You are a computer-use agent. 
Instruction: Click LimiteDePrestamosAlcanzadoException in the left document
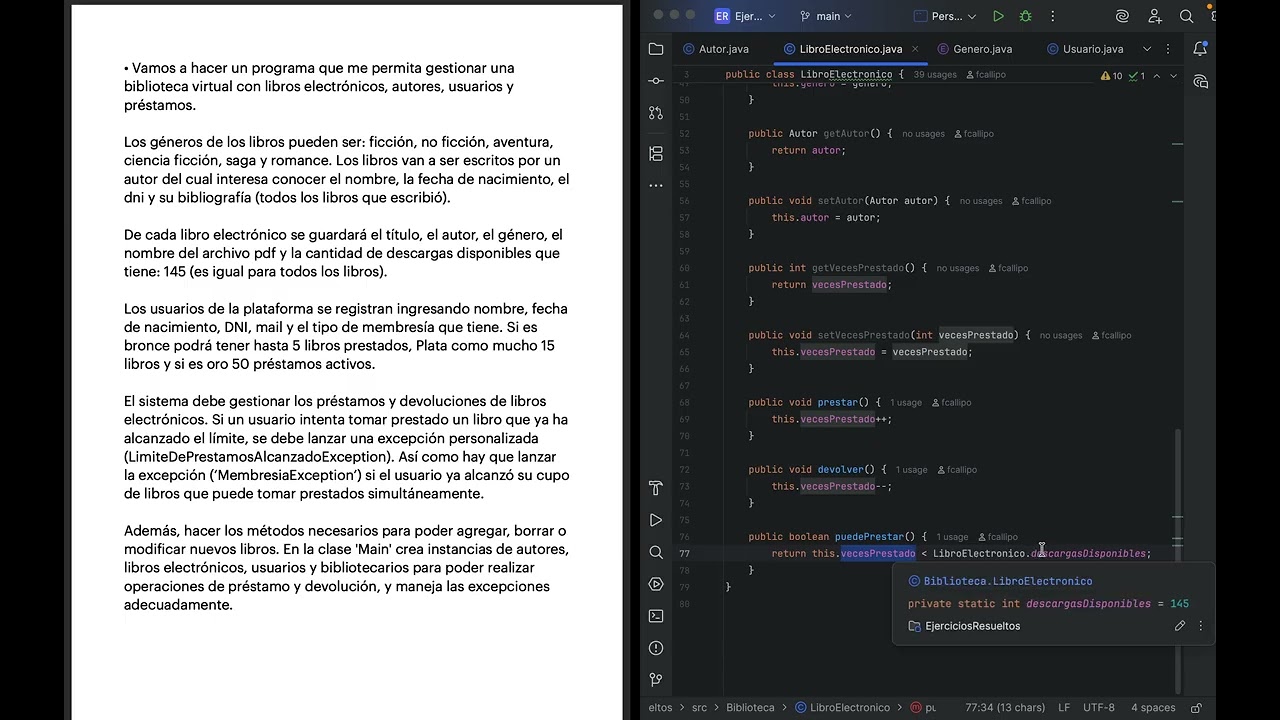pos(257,457)
